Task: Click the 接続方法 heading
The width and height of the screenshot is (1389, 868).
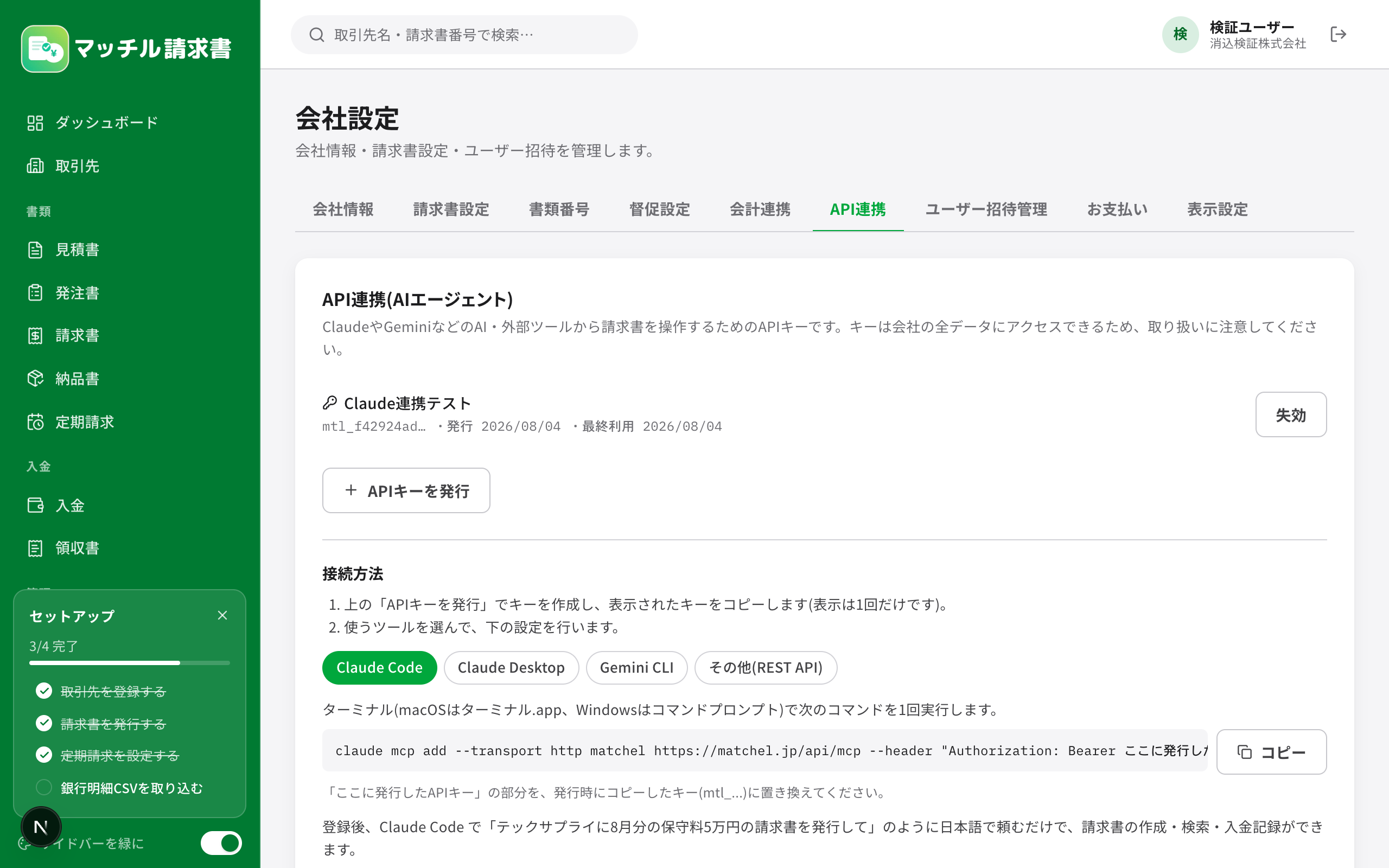Action: pos(353,573)
